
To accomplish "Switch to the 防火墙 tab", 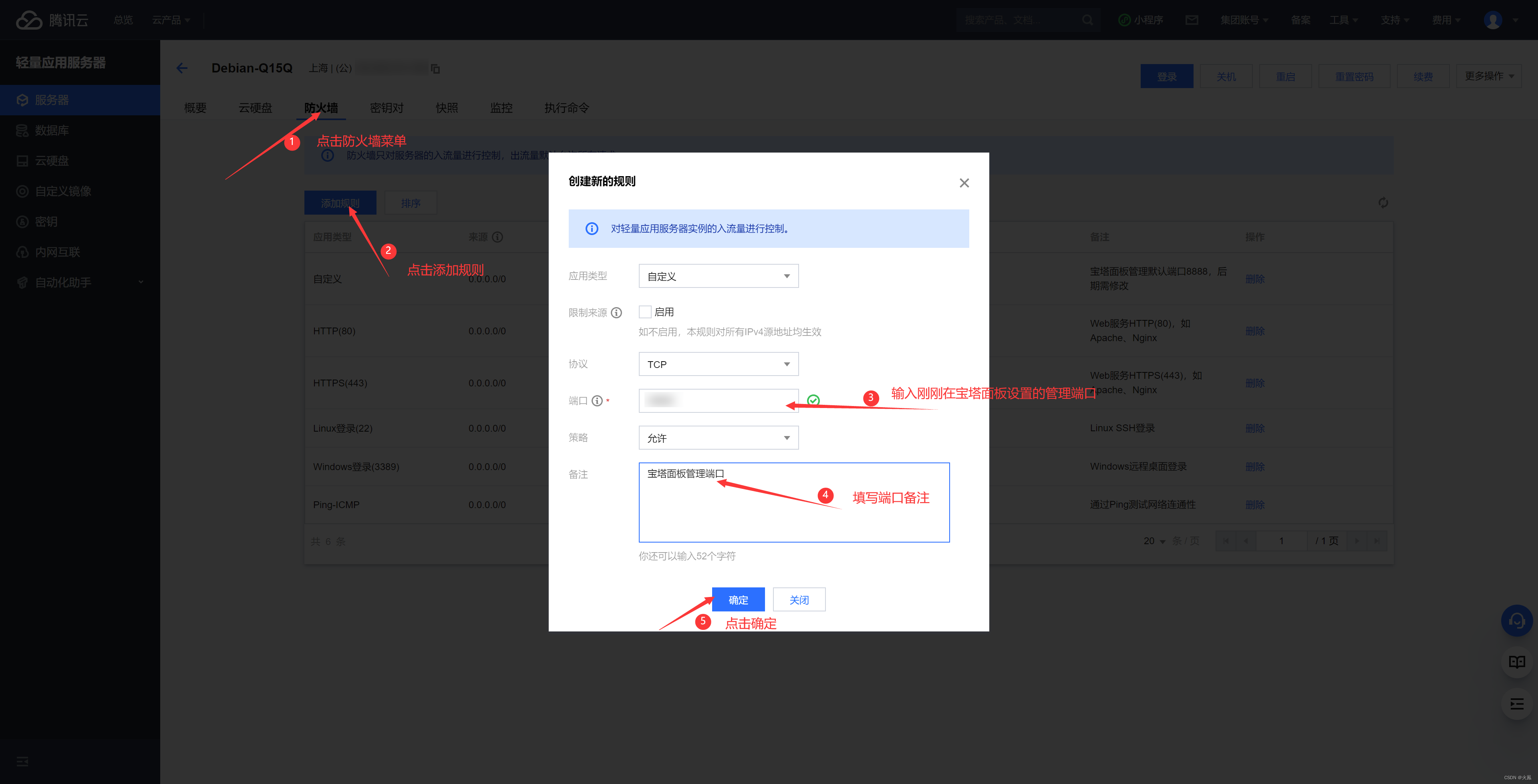I will [x=321, y=107].
